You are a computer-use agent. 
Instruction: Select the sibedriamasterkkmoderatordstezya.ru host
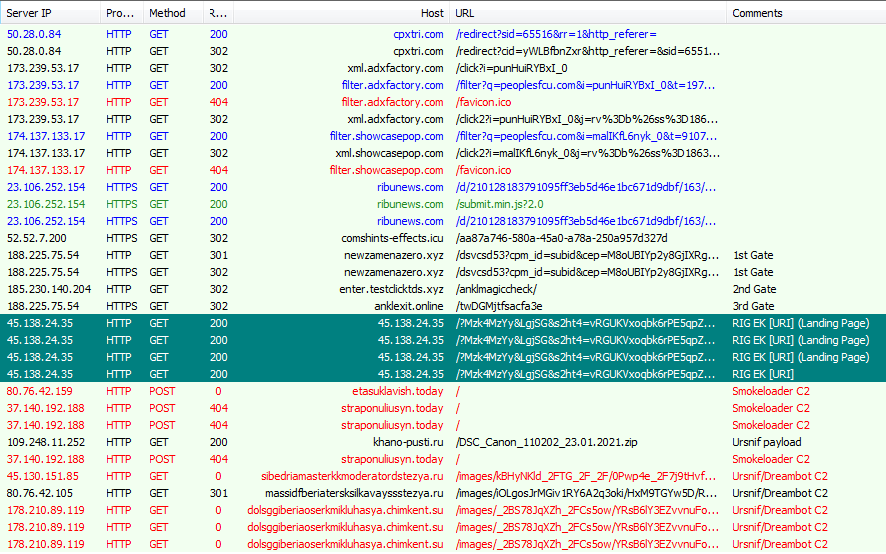tap(352, 476)
